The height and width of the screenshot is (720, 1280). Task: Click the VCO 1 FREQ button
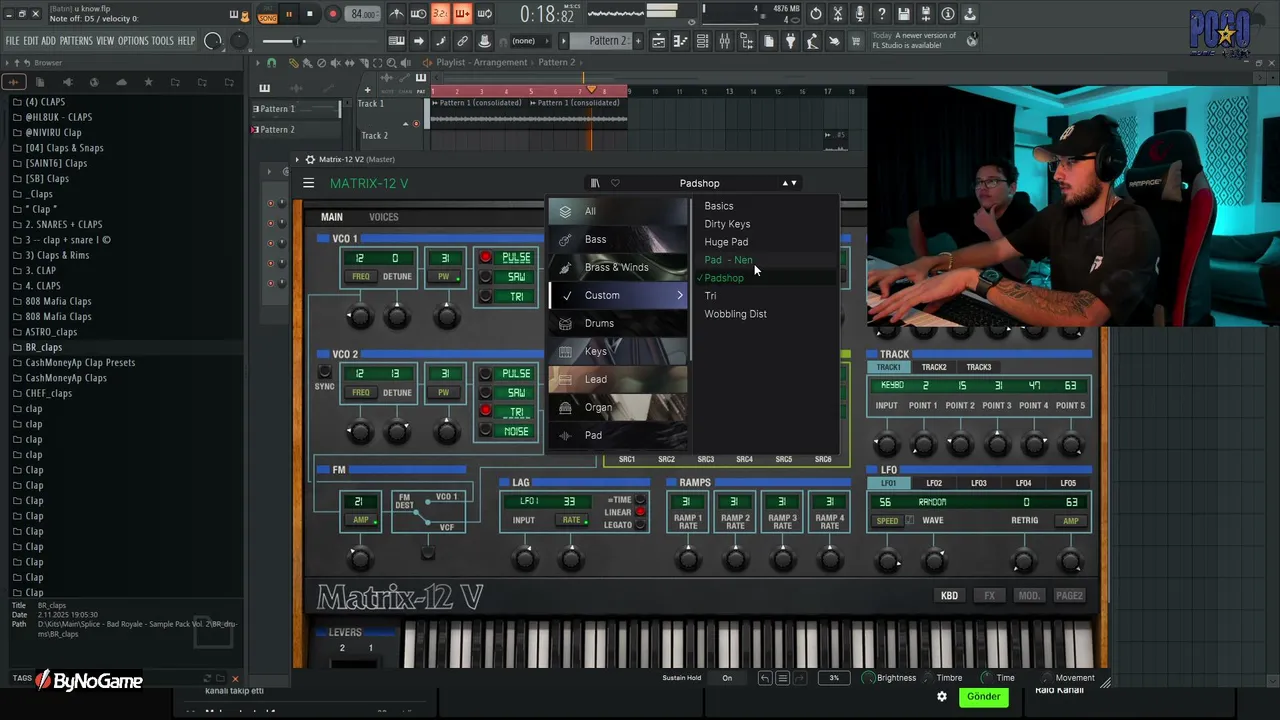[x=360, y=277]
